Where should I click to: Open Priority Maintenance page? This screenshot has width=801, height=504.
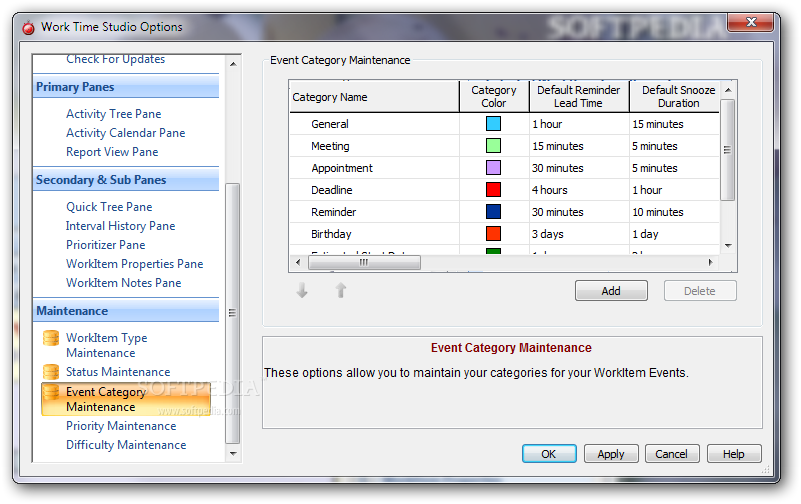pyautogui.click(x=121, y=426)
